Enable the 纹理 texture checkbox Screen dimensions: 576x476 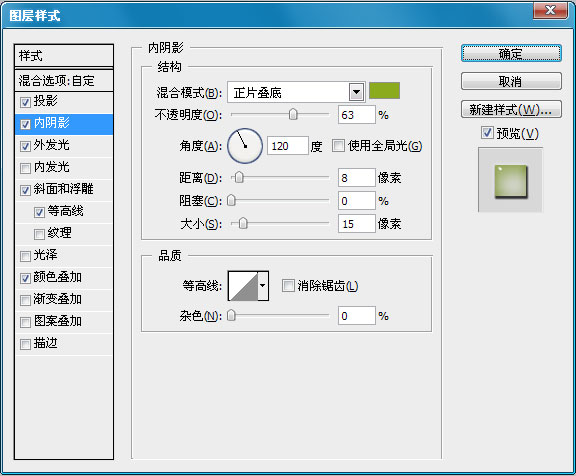pos(39,234)
